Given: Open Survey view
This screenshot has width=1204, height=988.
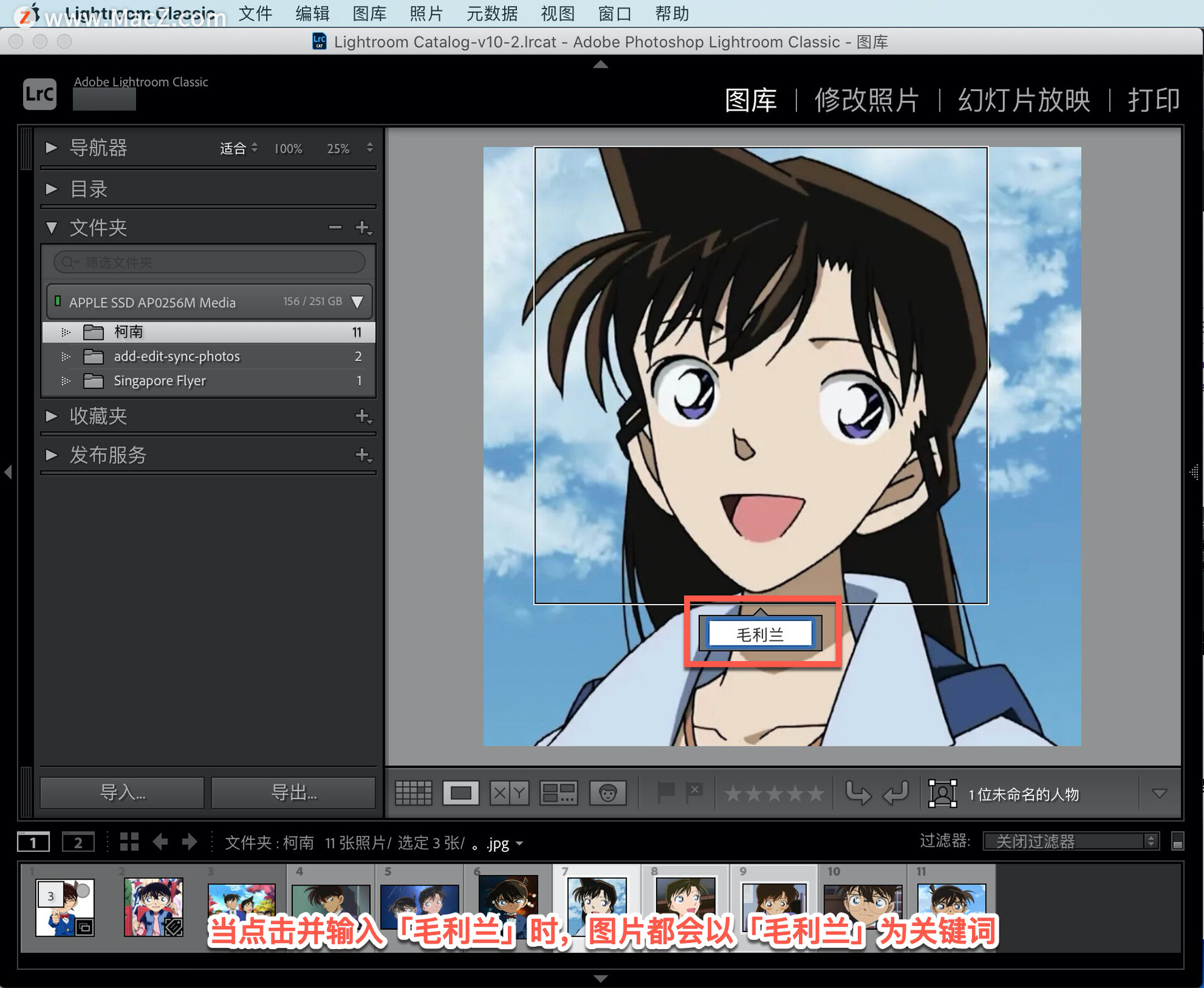Looking at the screenshot, I should [x=559, y=794].
